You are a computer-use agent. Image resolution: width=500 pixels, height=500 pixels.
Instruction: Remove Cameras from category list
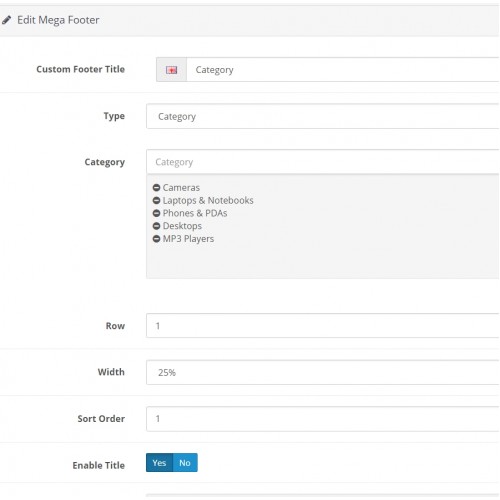click(x=156, y=188)
